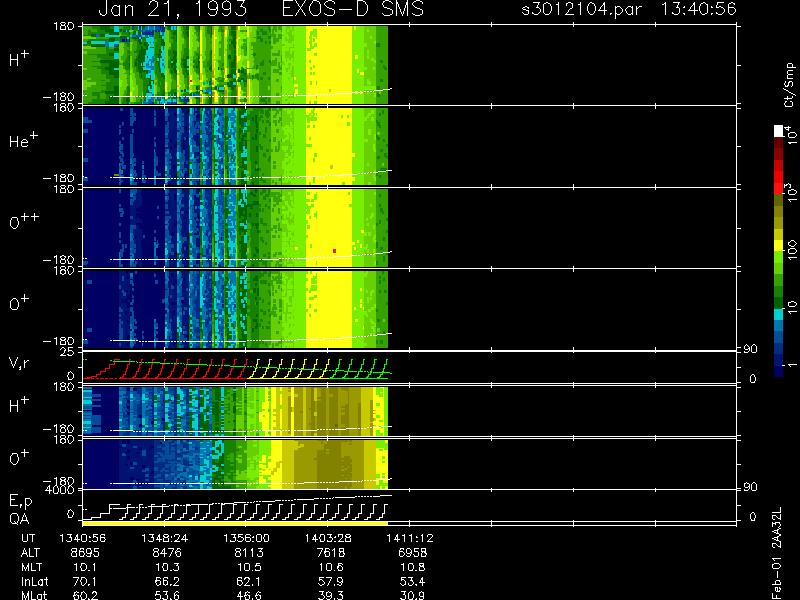Click ALT value '8113'
Screen dimensions: 800x600
pos(249,553)
